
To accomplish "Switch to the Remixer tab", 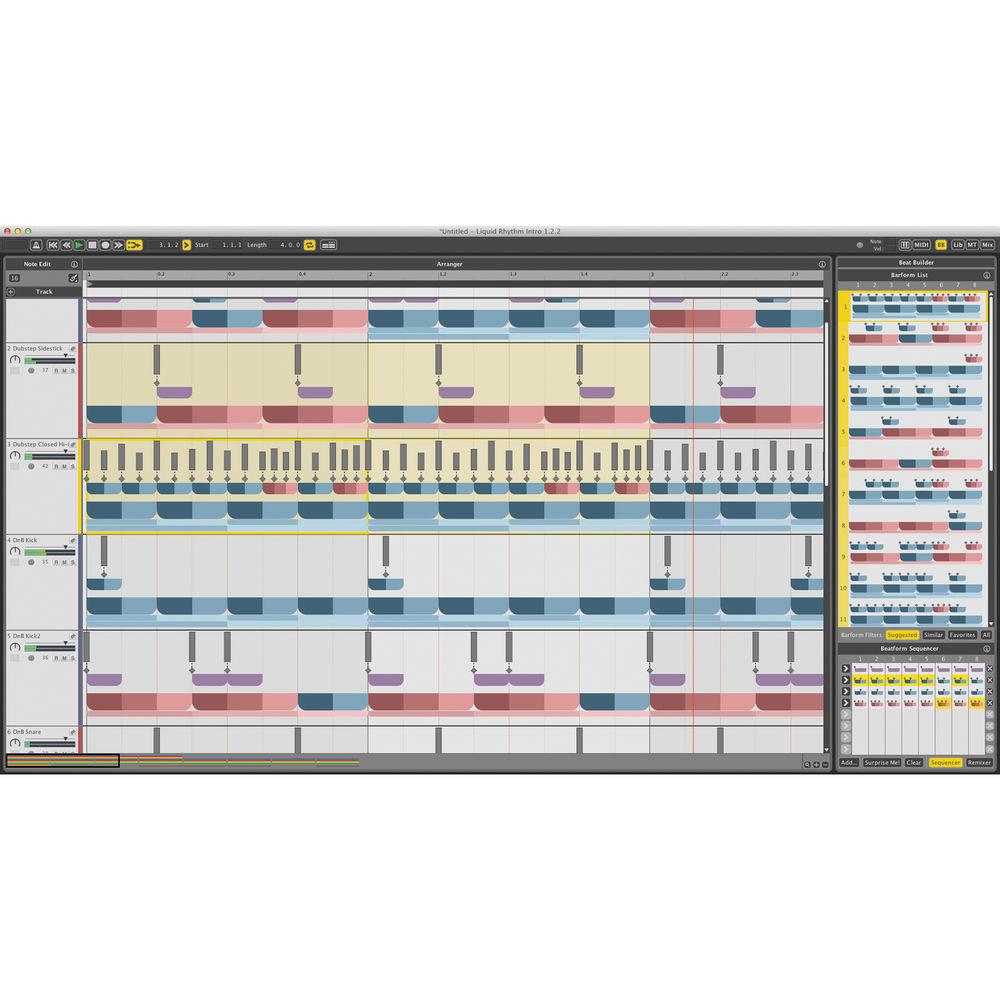I will (979, 762).
